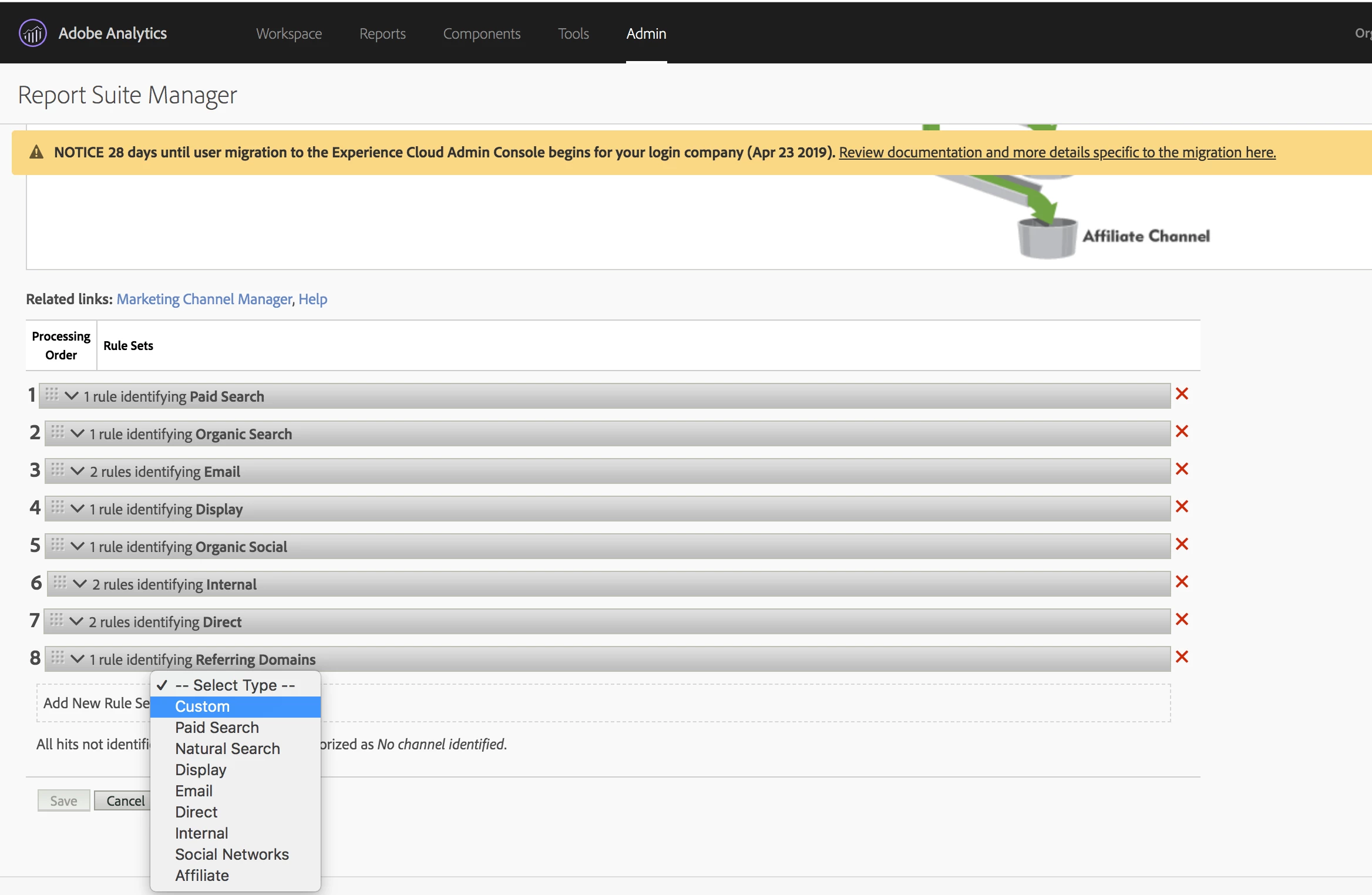Click drag handle of Display rule set
Screen dimensions: 1372x895
[58, 507]
